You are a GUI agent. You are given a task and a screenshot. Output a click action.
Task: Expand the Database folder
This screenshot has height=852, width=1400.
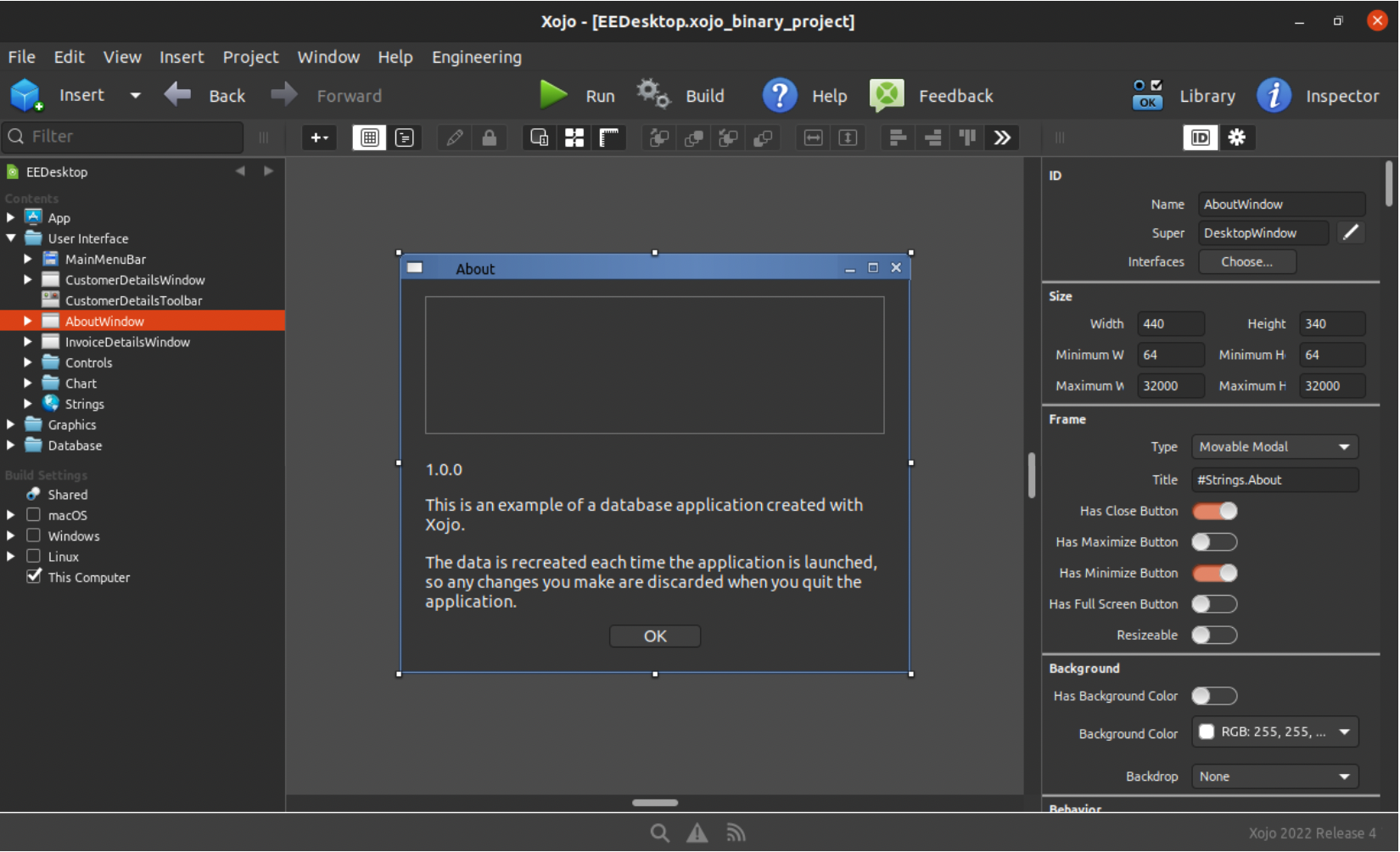[x=10, y=446]
